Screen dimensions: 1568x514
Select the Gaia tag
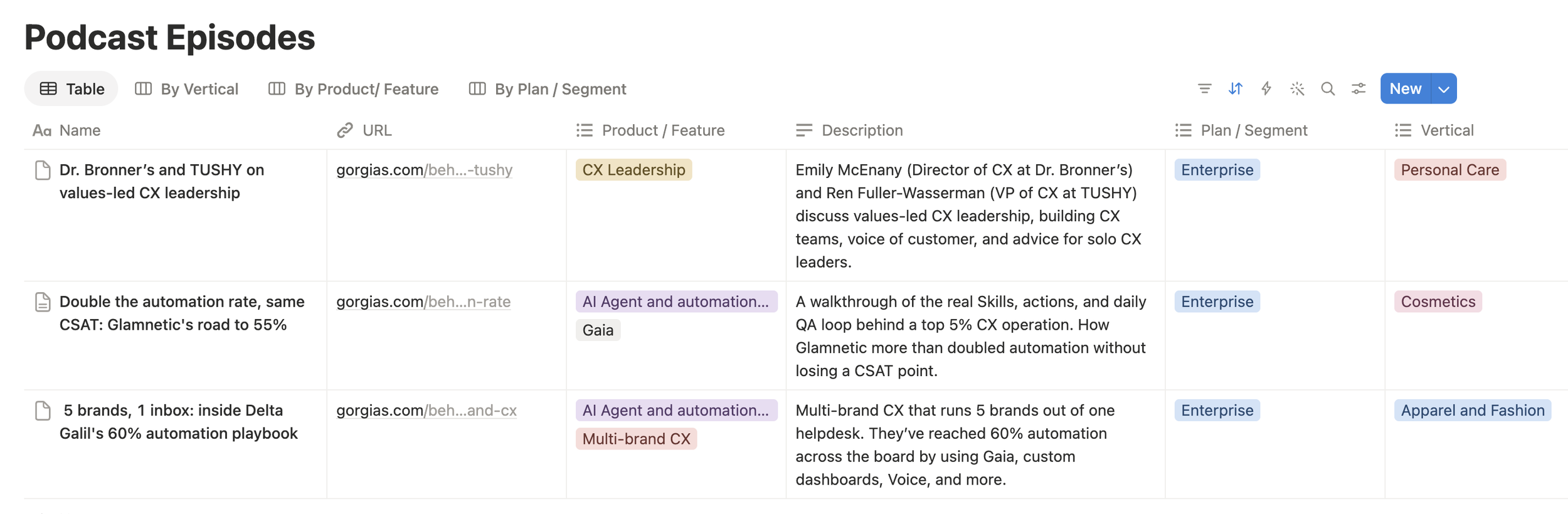tap(598, 330)
